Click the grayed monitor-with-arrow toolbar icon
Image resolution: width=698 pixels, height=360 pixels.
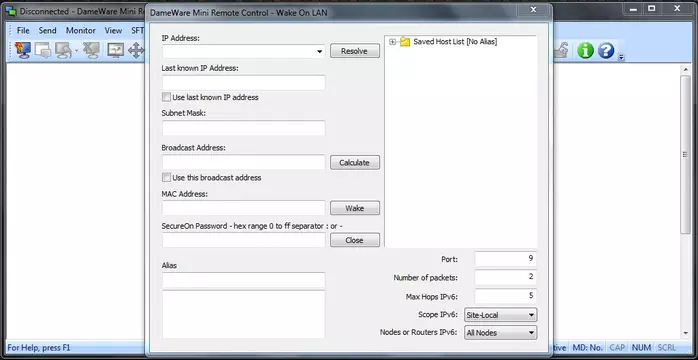pos(63,50)
